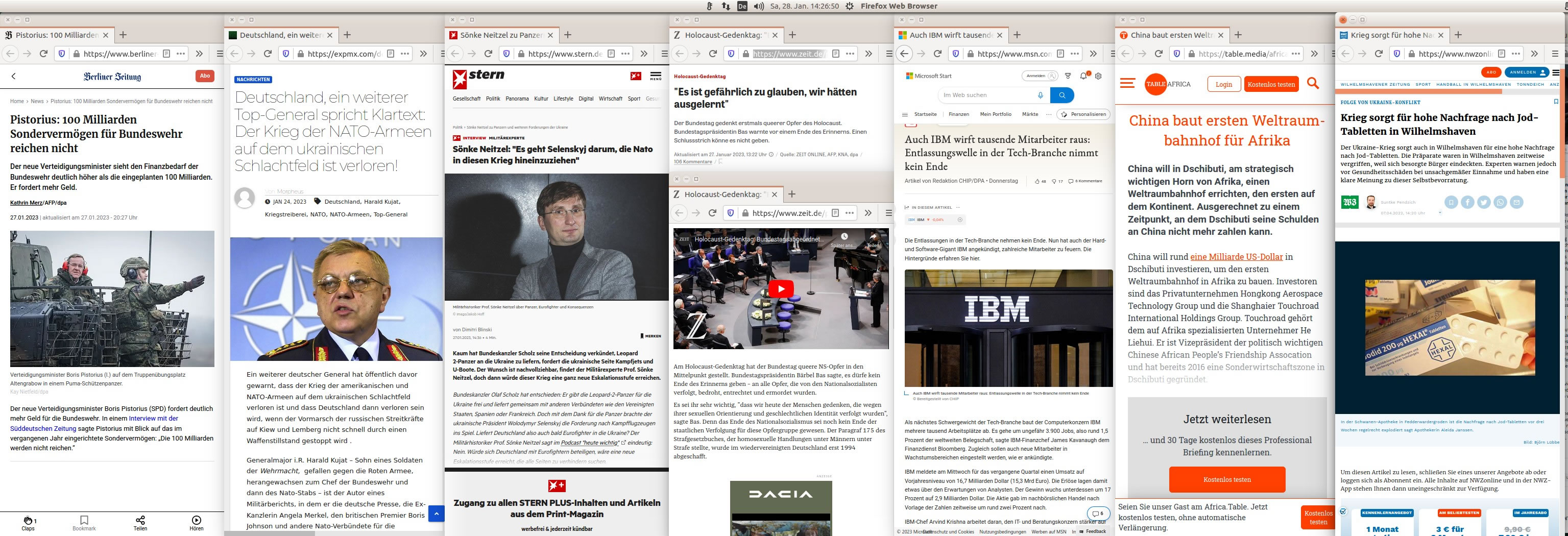Open new tab in the China baut window
This screenshot has width=1568, height=536.
click(1238, 35)
